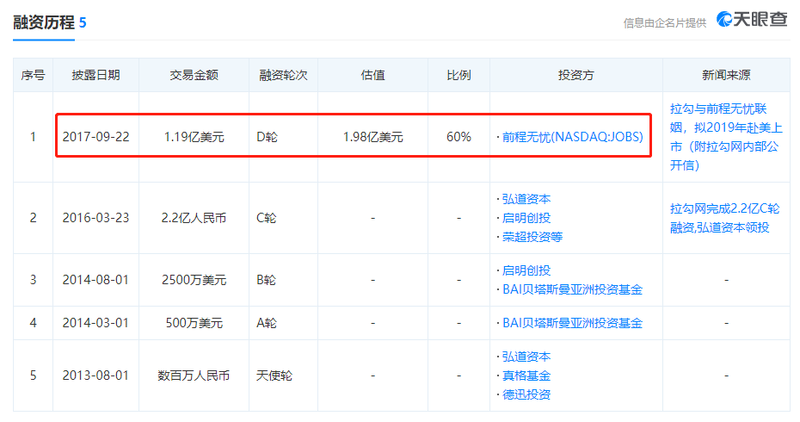Image resolution: width=800 pixels, height=422 pixels.
Task: Click the 序号 column header
Action: click(33, 75)
